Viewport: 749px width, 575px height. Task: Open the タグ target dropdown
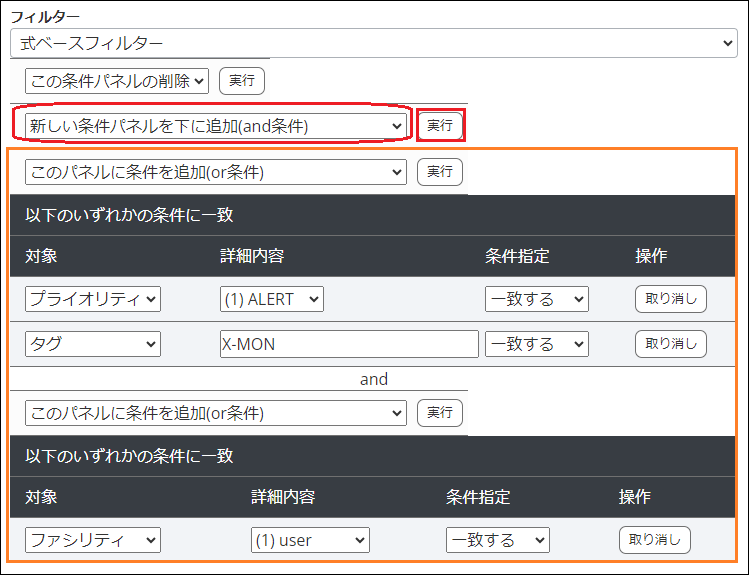93,344
